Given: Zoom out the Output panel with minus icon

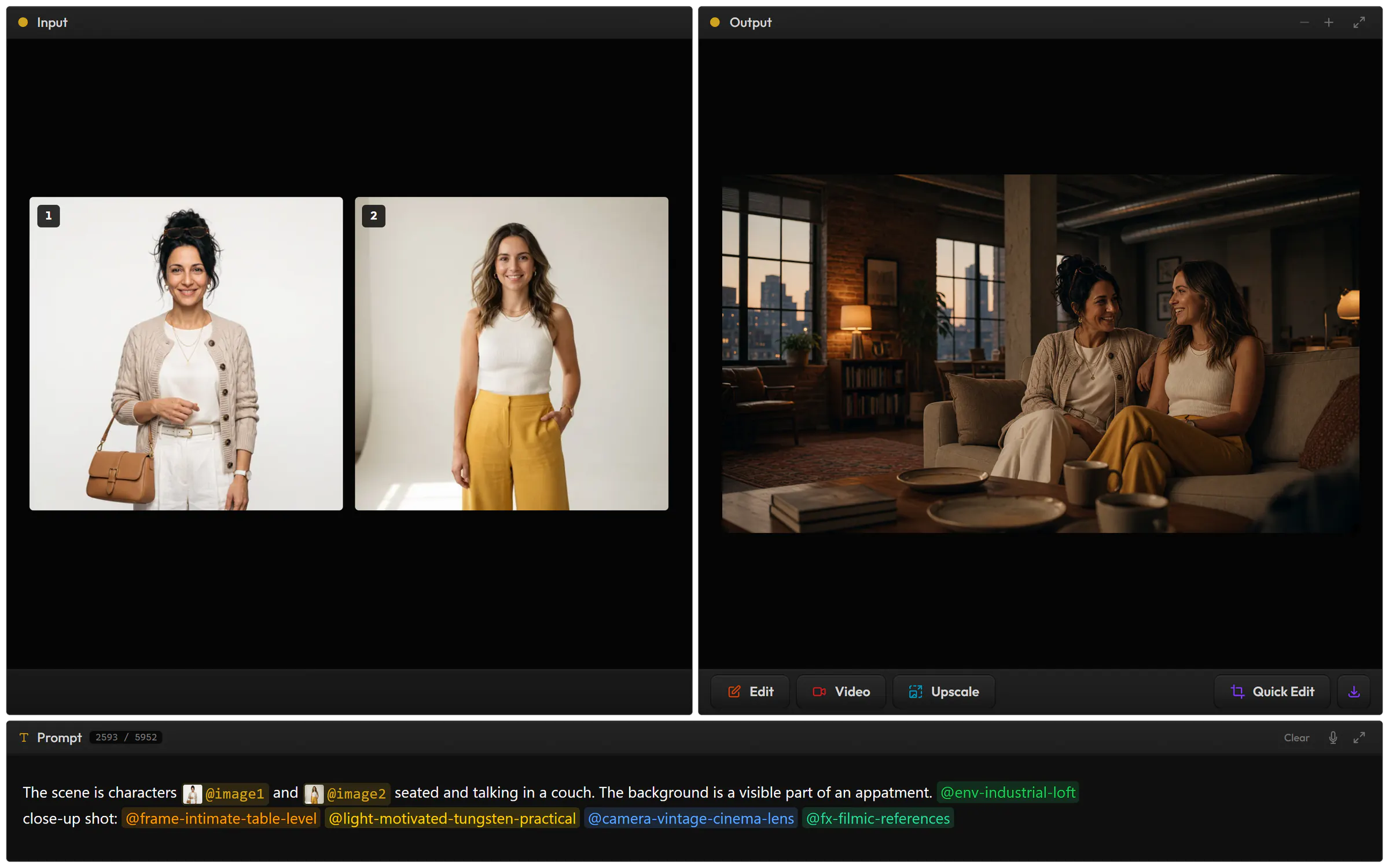Looking at the screenshot, I should (x=1304, y=23).
